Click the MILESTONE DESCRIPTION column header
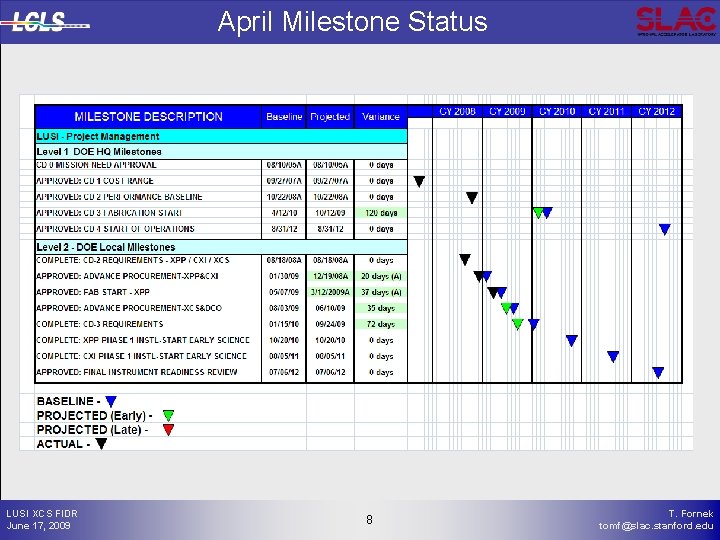This screenshot has width=720, height=540. 148,117
